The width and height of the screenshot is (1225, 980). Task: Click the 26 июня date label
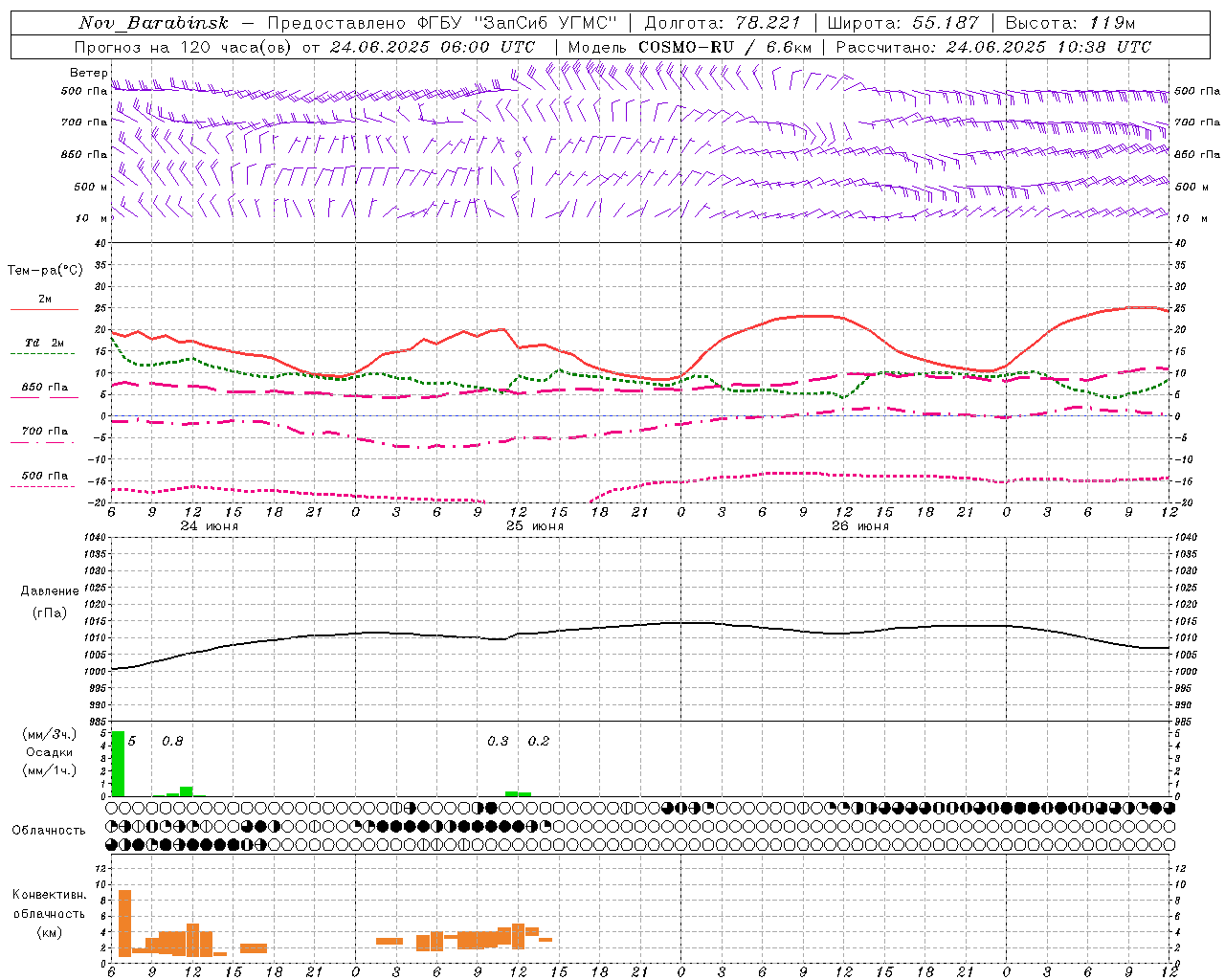(x=860, y=526)
